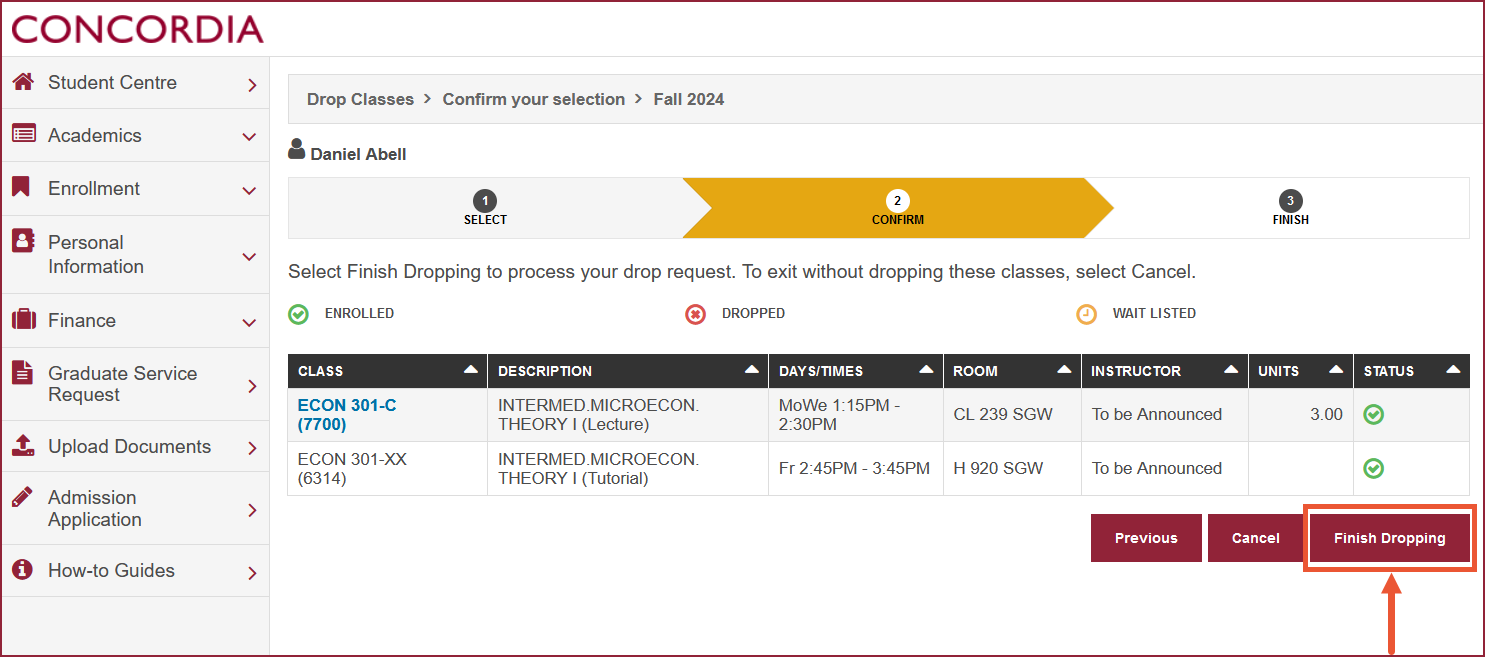
Task: Expand the Academics dropdown chevron
Action: pos(250,137)
